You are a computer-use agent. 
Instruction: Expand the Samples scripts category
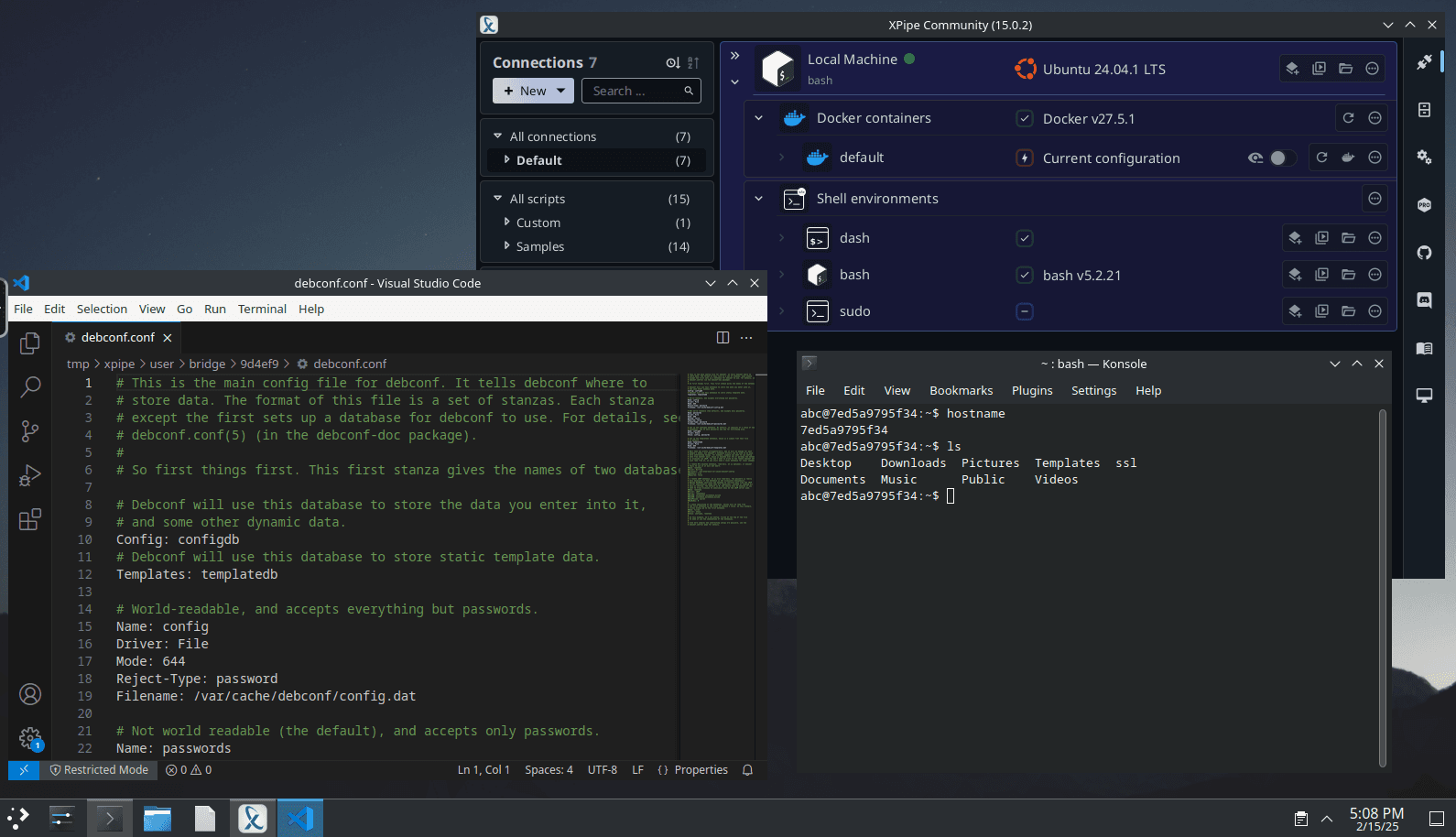coord(506,246)
